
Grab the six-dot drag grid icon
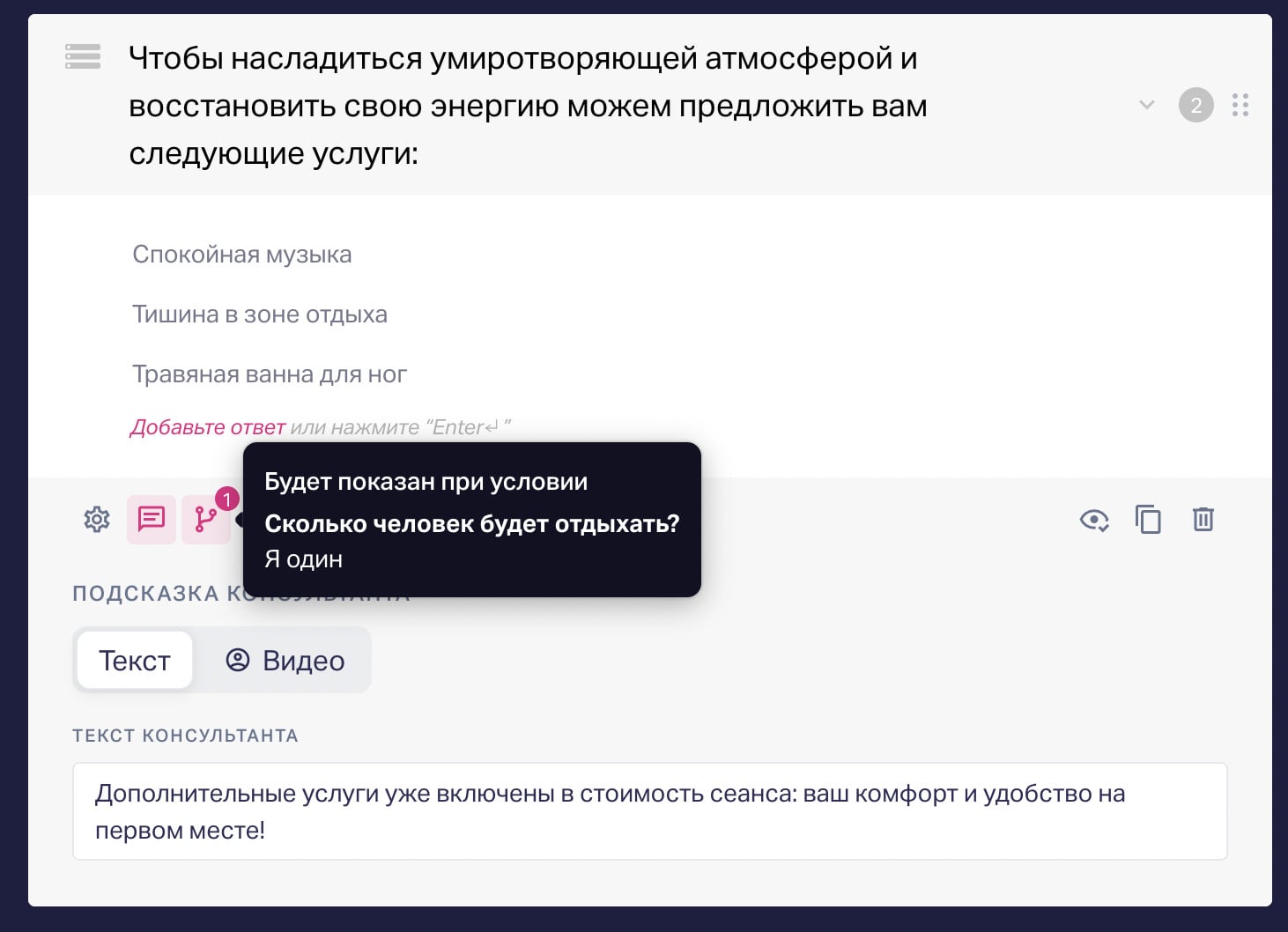(1240, 105)
